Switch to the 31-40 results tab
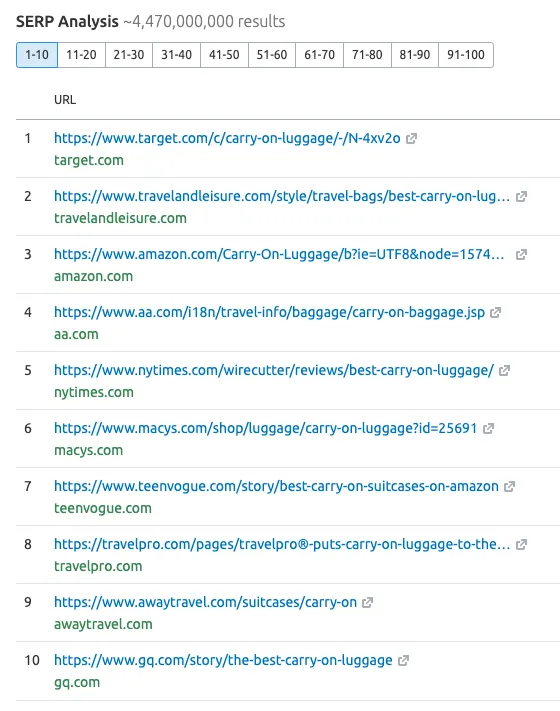Viewport: 560px width, 711px height. [176, 55]
